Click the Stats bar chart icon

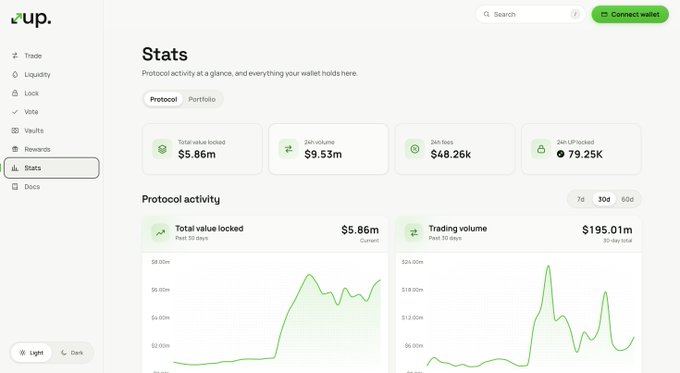click(15, 168)
